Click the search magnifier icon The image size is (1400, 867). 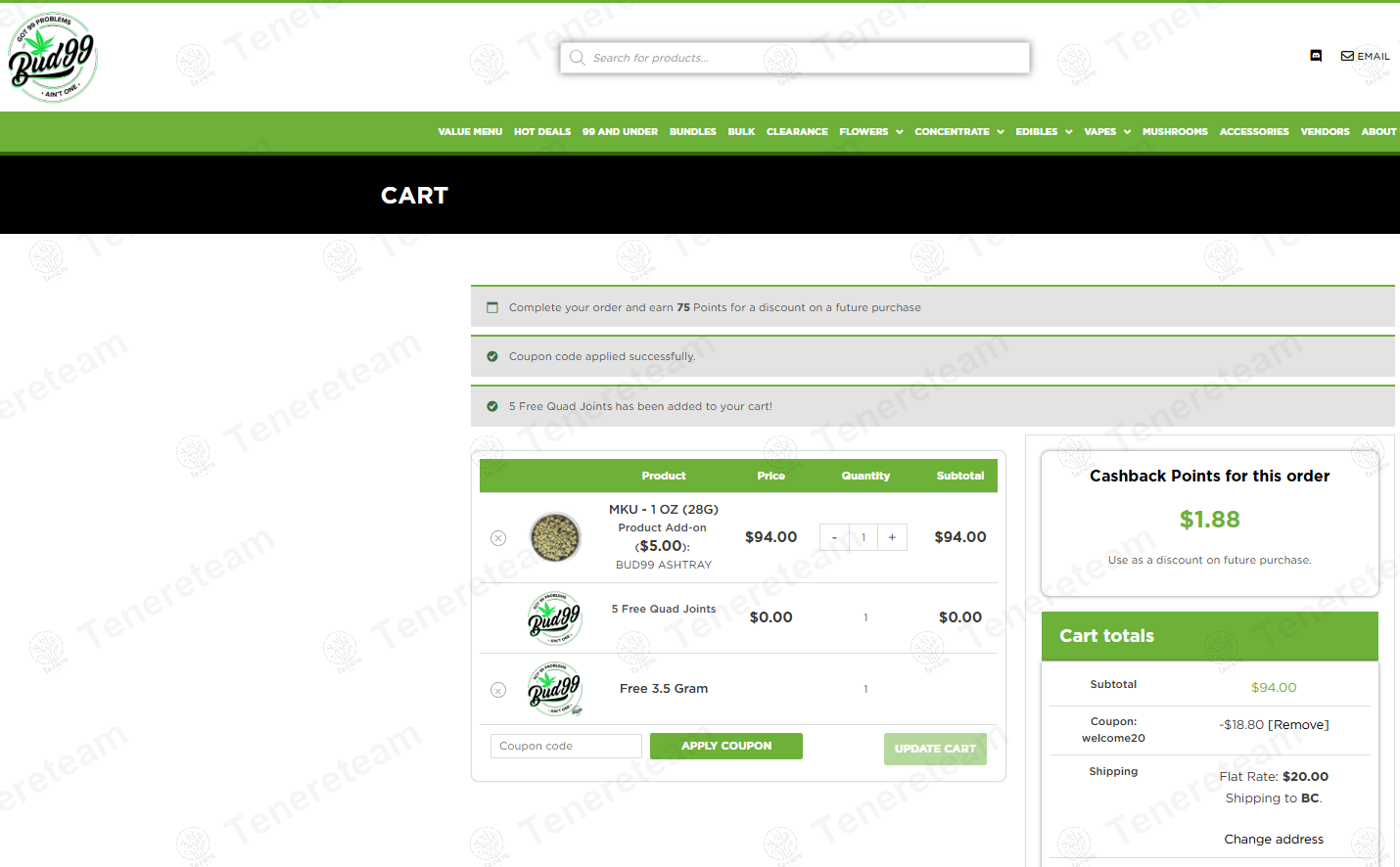point(578,58)
